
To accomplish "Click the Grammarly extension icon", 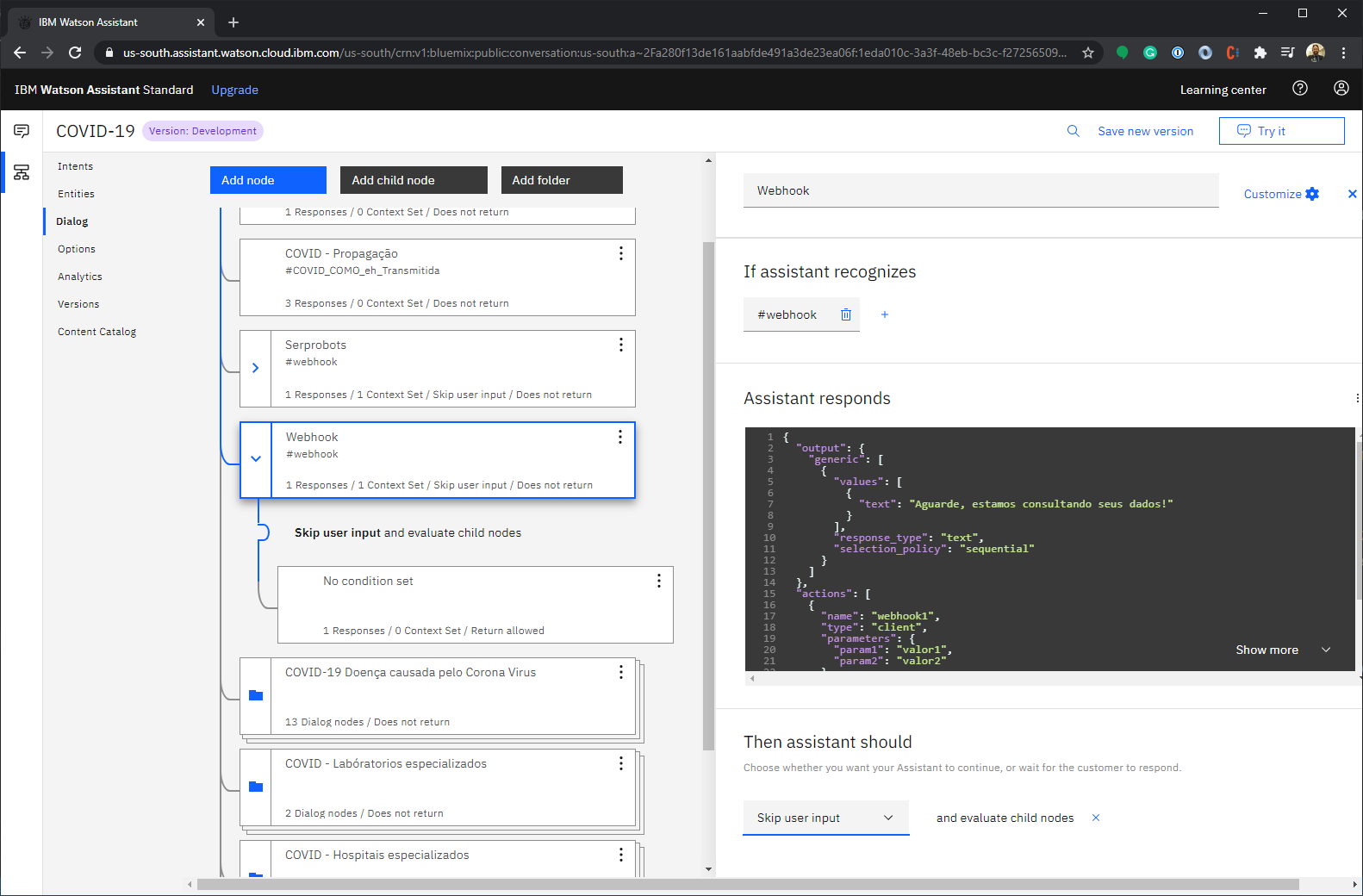I will [x=1150, y=53].
